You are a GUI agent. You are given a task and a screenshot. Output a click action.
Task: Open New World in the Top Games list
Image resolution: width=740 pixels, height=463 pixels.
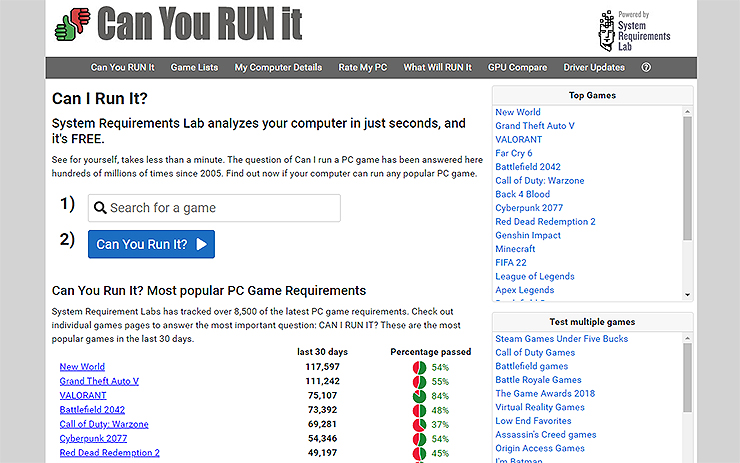[x=518, y=112]
